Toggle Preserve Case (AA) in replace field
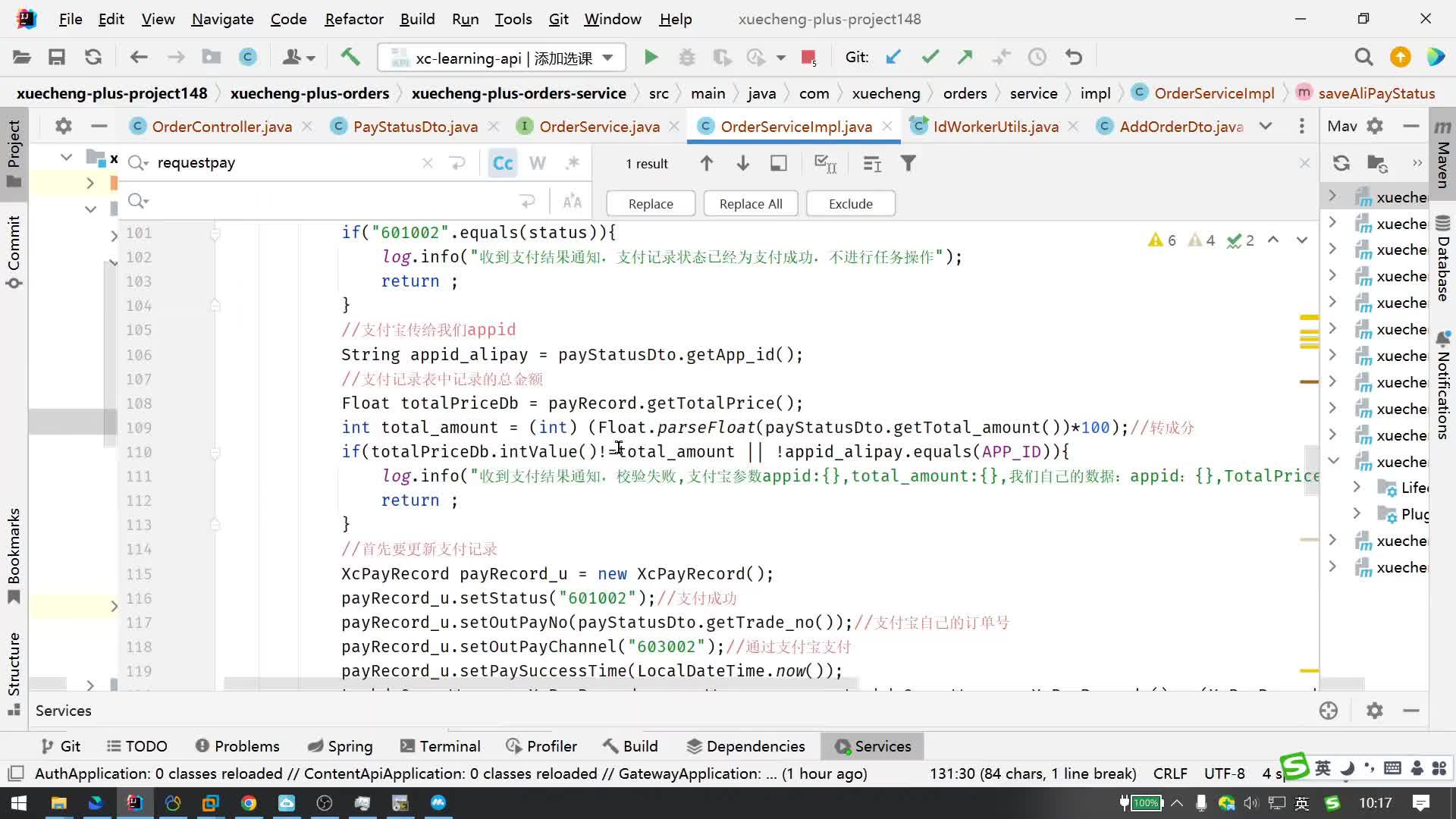The height and width of the screenshot is (819, 1456). tap(573, 201)
